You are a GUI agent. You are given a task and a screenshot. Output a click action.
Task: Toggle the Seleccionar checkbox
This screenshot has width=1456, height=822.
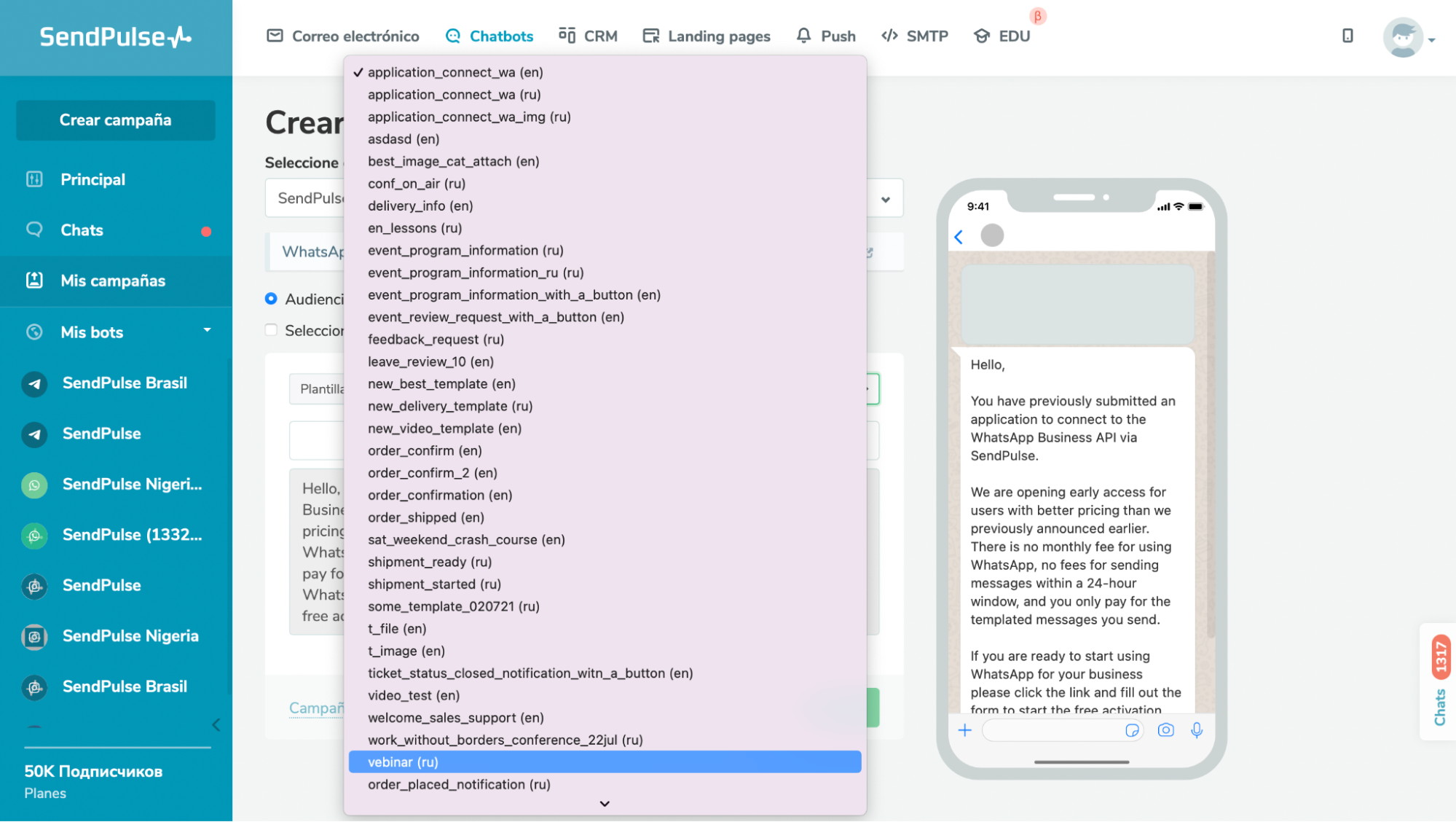271,330
